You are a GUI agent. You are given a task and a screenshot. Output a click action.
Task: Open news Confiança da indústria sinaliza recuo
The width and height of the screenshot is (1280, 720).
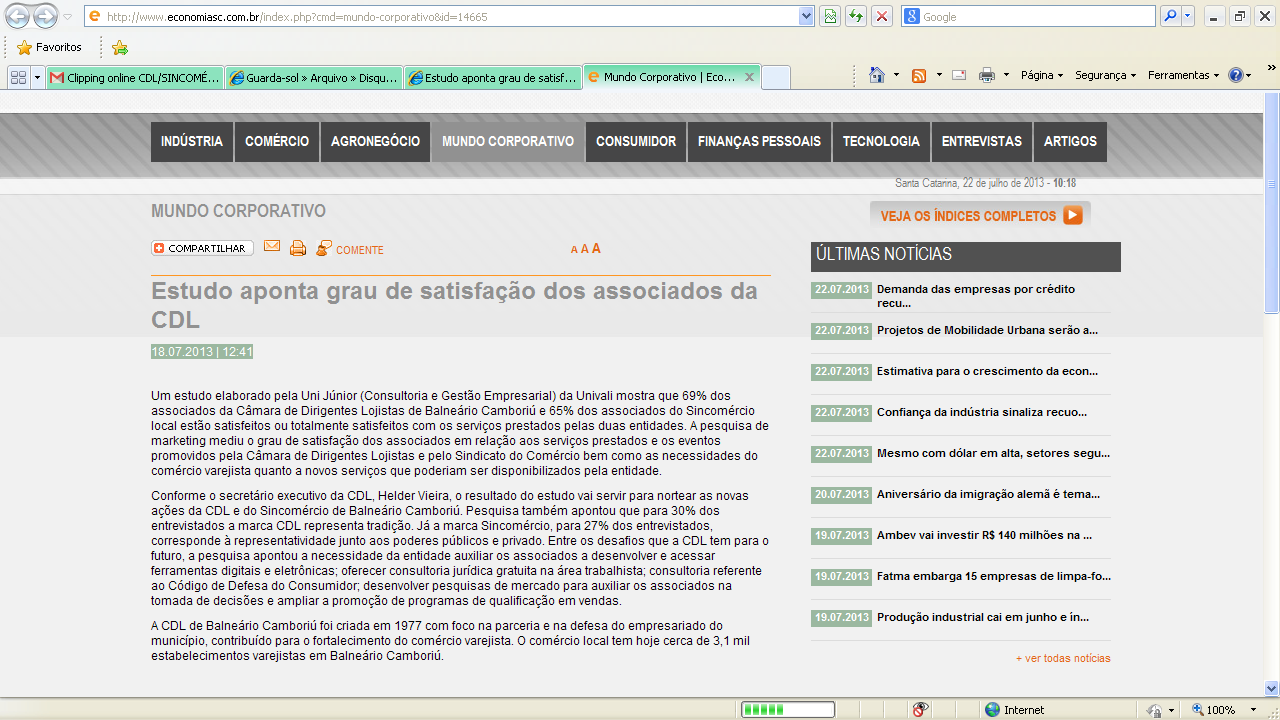click(x=982, y=412)
